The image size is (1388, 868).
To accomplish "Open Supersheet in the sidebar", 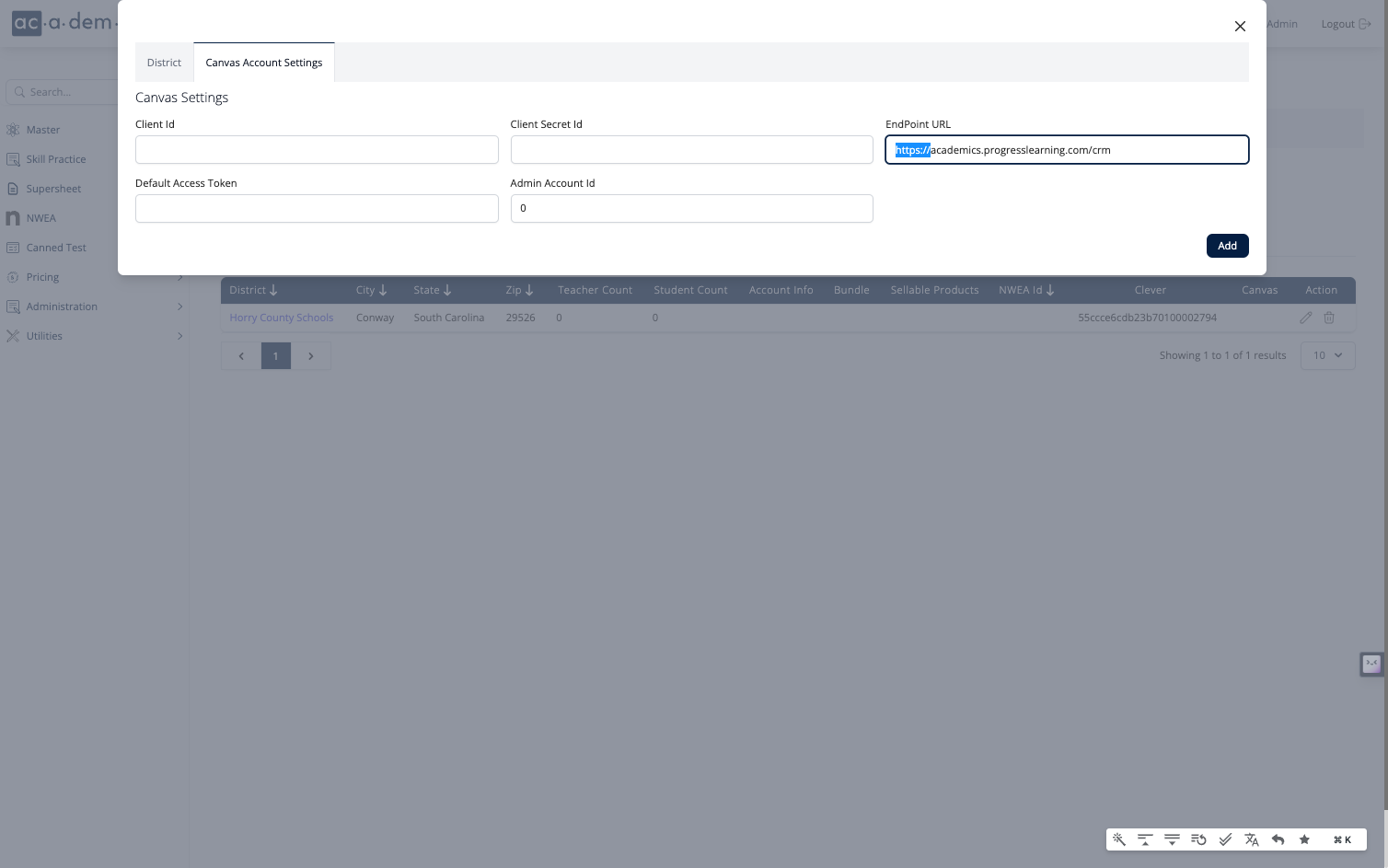I will 53,189.
